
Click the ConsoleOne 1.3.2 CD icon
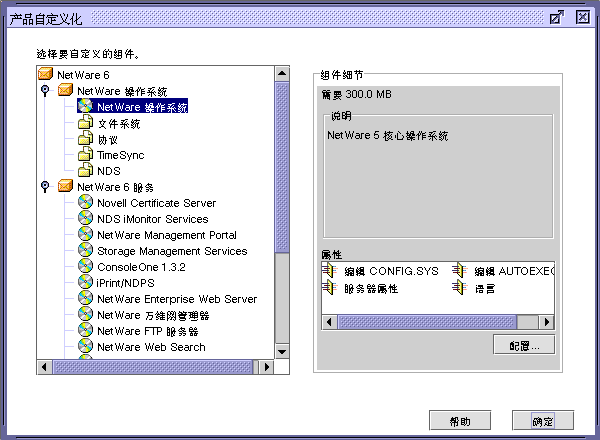[85, 266]
